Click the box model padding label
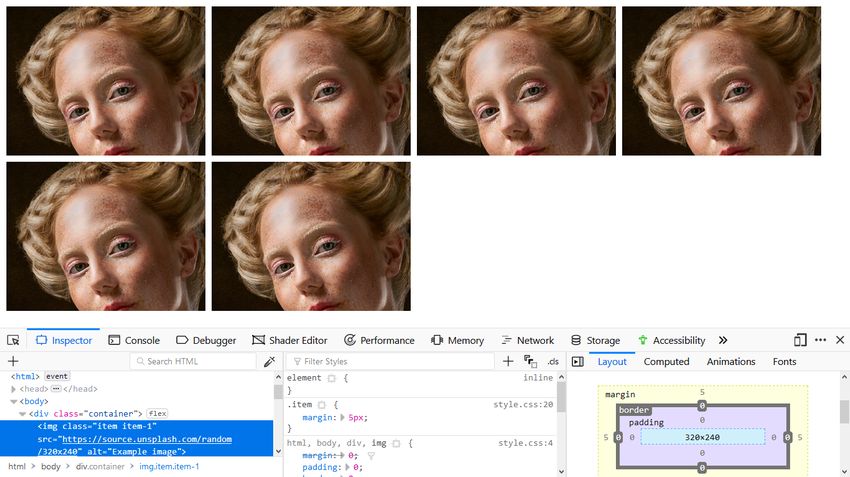Viewport: 850px width, 477px height. [646, 422]
